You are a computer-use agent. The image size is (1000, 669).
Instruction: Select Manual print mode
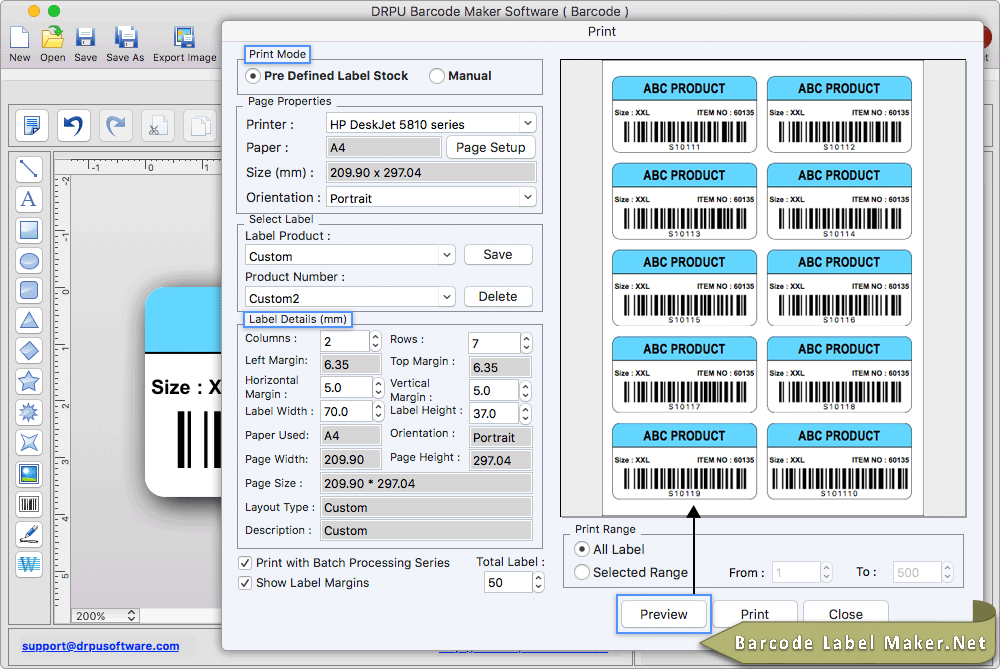pos(437,76)
